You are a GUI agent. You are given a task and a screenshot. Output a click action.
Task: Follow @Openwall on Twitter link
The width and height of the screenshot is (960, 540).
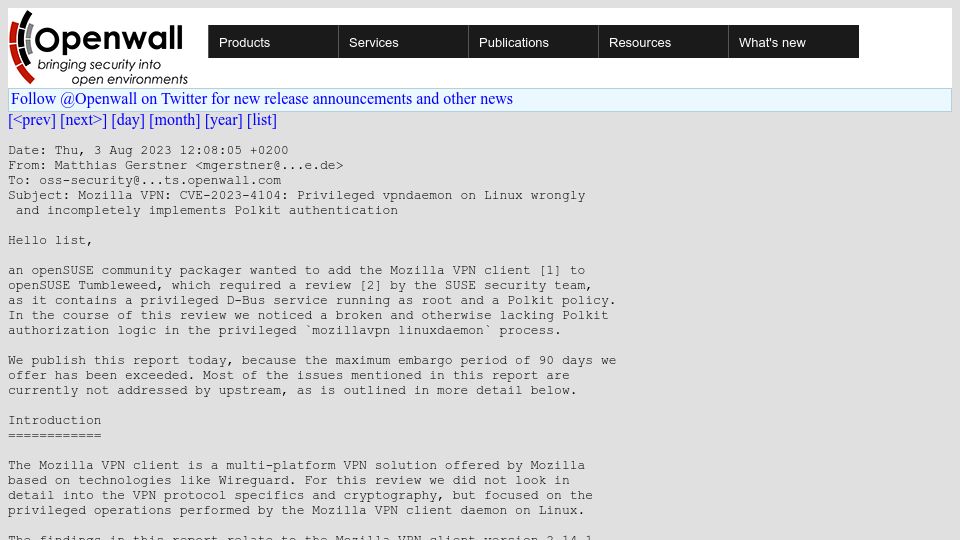(x=261, y=99)
